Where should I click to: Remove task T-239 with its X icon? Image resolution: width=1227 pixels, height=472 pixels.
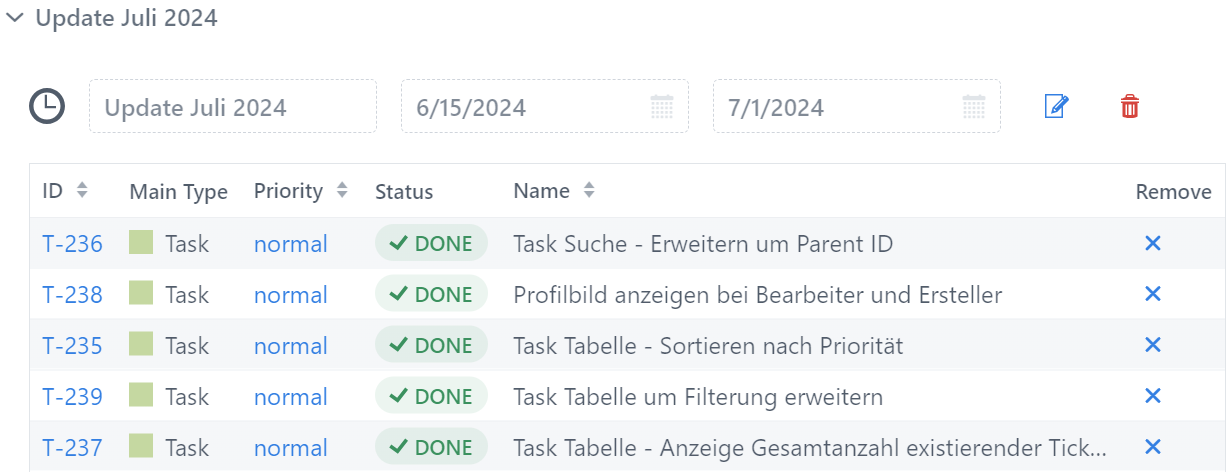click(1152, 396)
